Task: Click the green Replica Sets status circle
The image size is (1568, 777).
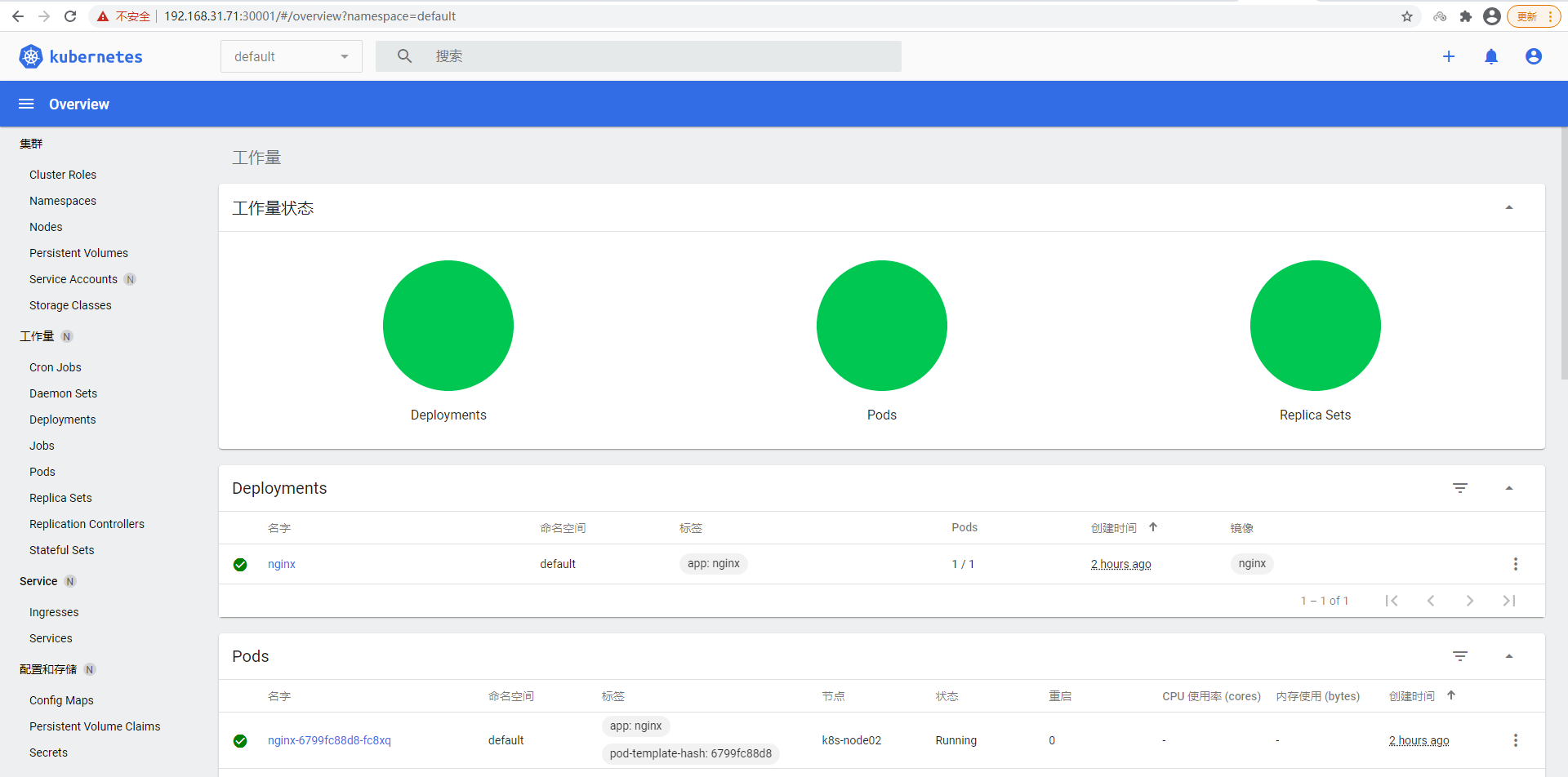Action: point(1316,326)
